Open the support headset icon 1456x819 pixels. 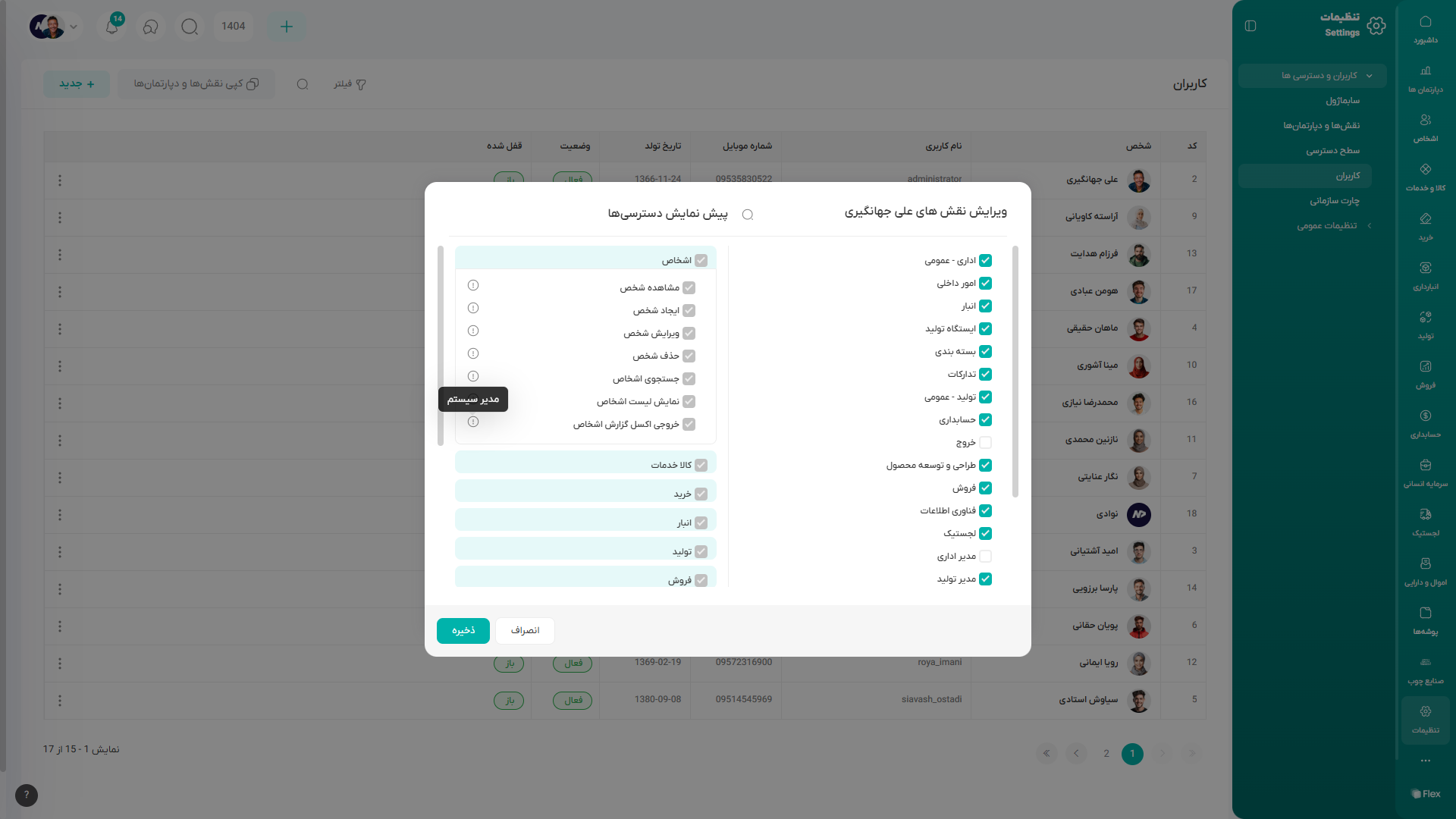coord(150,27)
